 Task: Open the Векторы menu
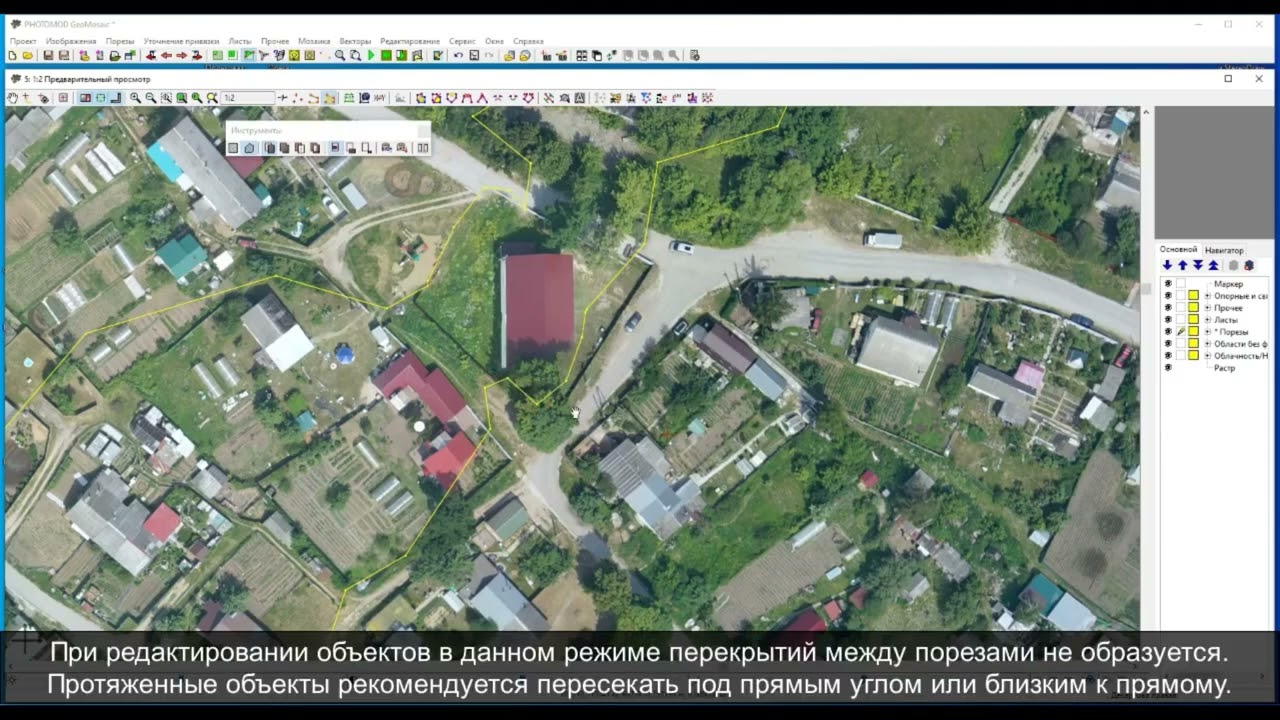tap(355, 41)
